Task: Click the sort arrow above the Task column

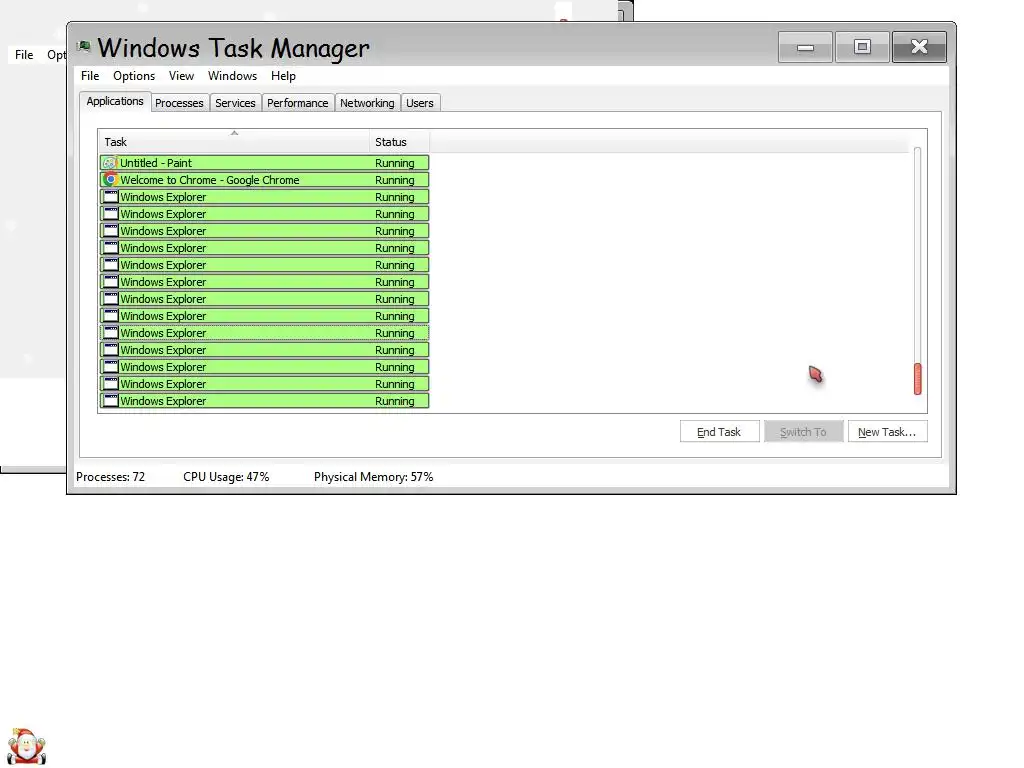Action: (234, 133)
